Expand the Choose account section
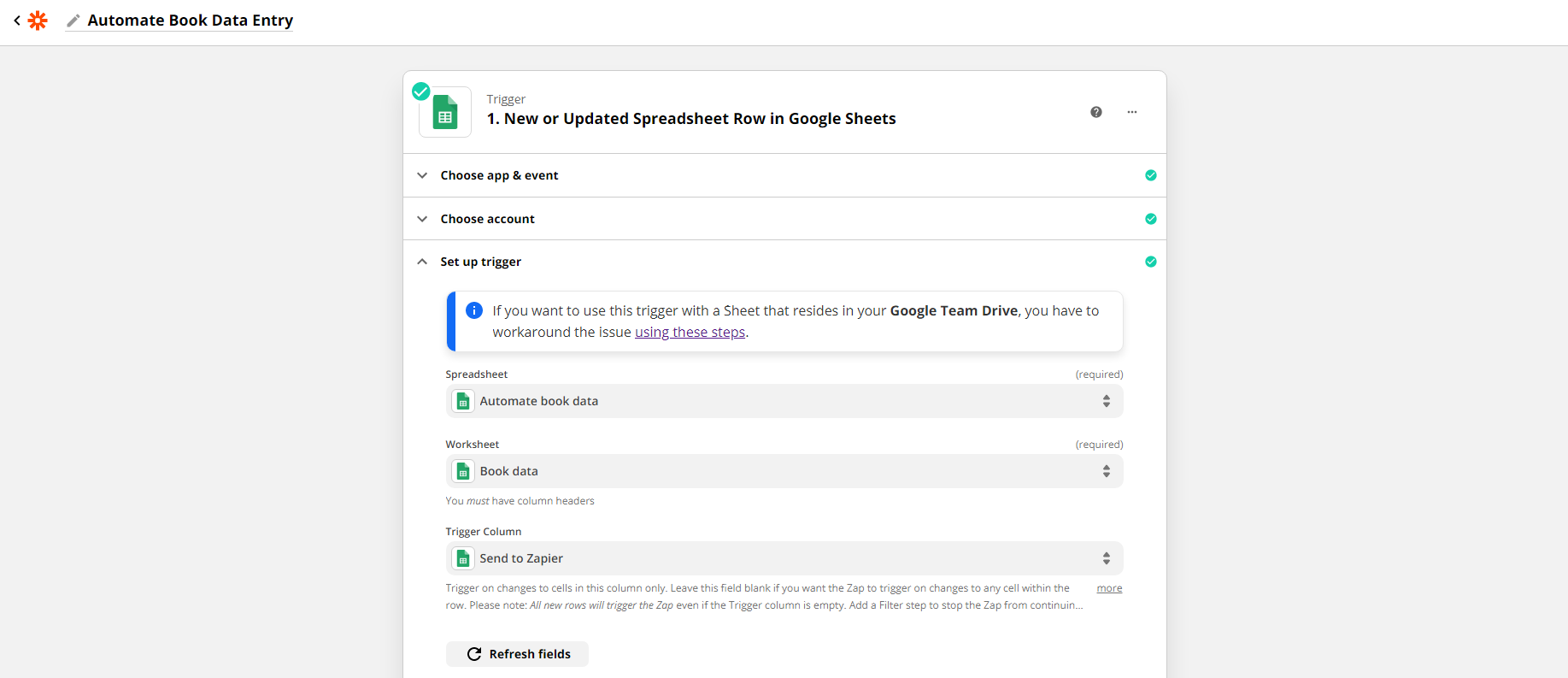The height and width of the screenshot is (678, 1568). (x=422, y=219)
